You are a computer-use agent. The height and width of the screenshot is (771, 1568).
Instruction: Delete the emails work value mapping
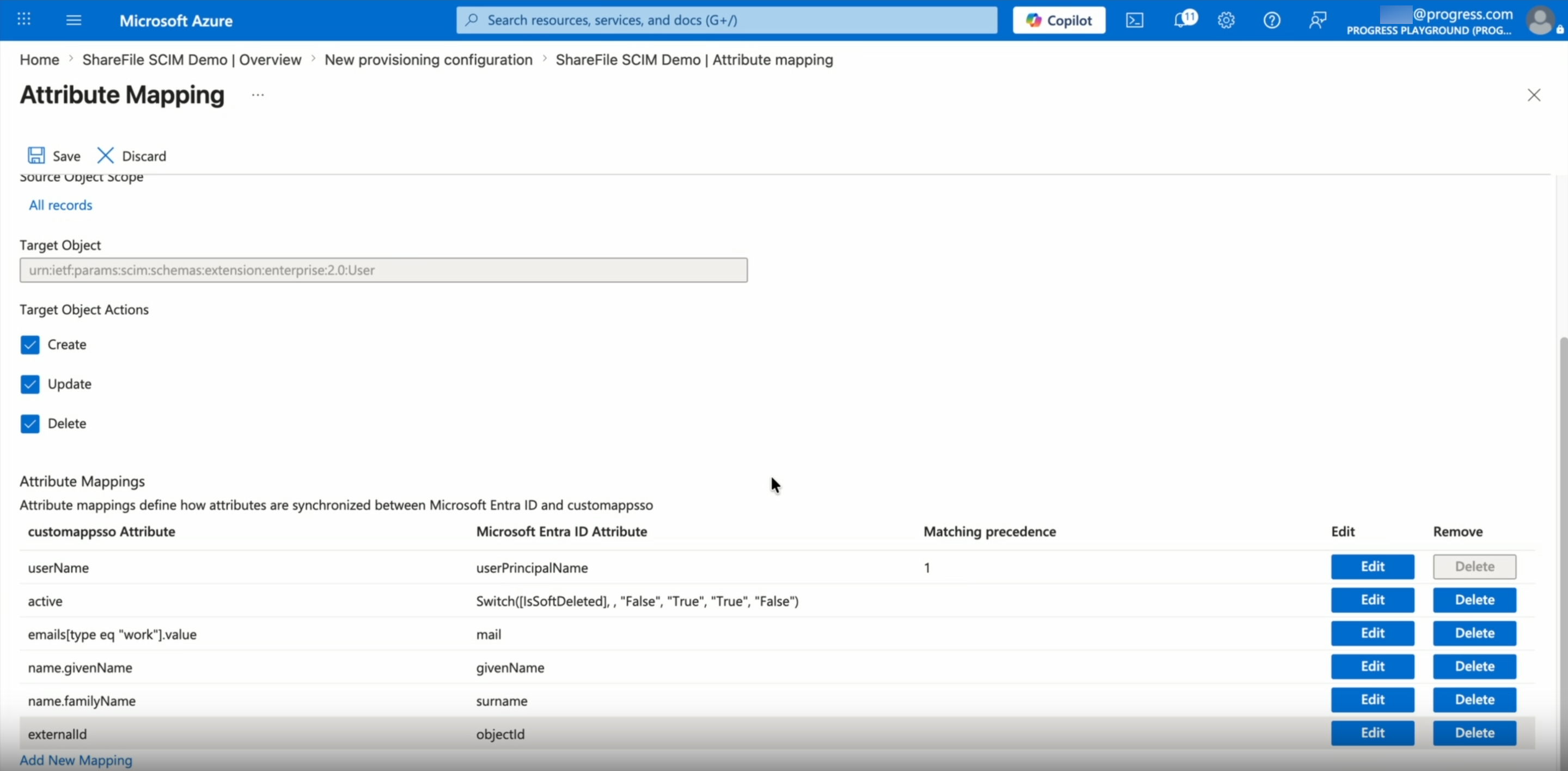point(1474,633)
